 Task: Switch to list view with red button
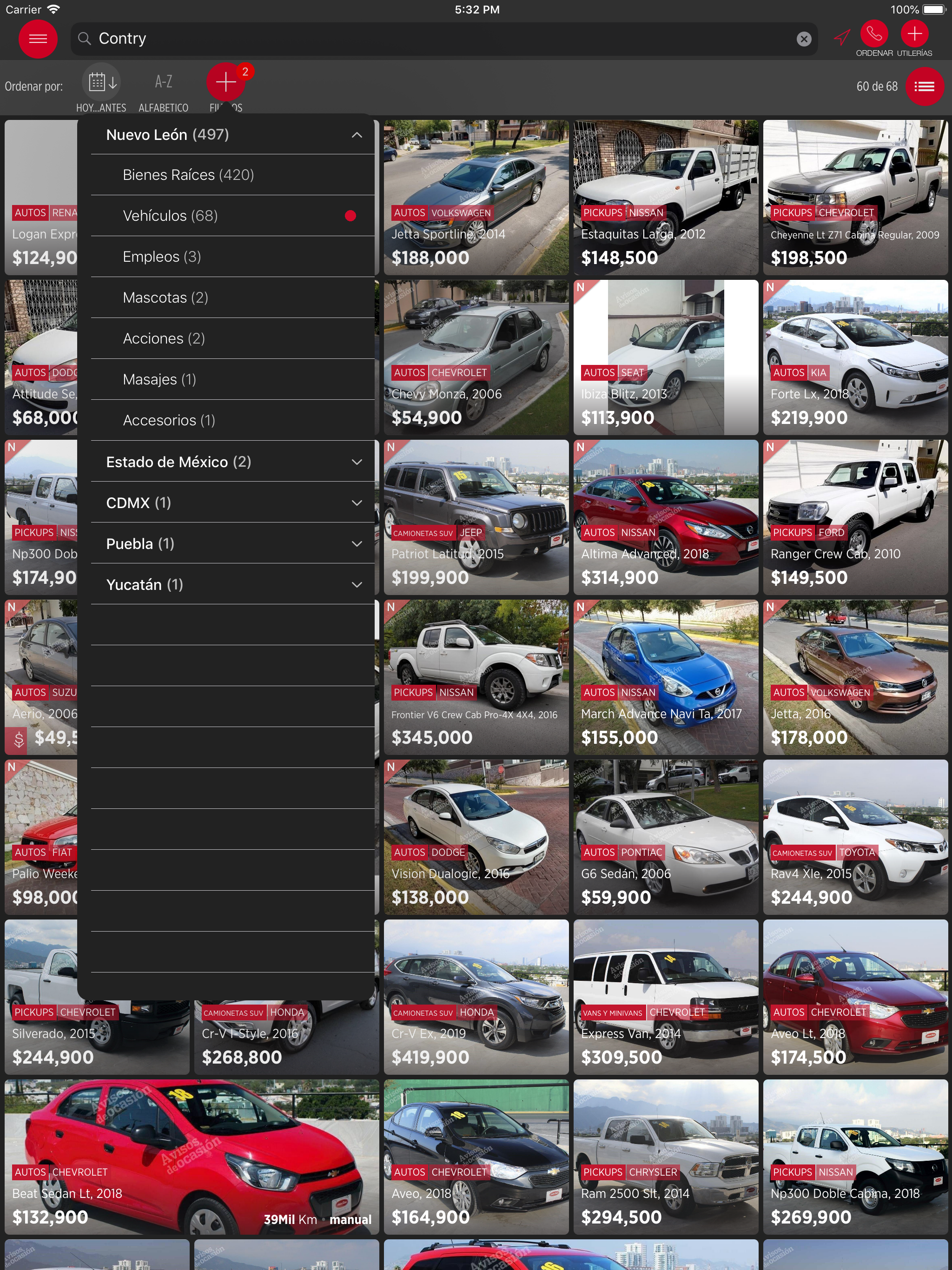(x=925, y=86)
